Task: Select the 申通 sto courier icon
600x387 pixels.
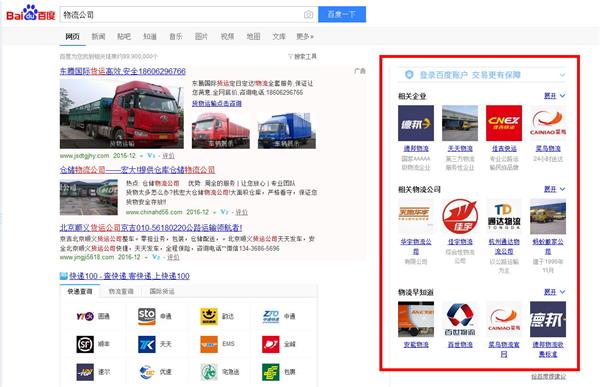Action: point(147,316)
